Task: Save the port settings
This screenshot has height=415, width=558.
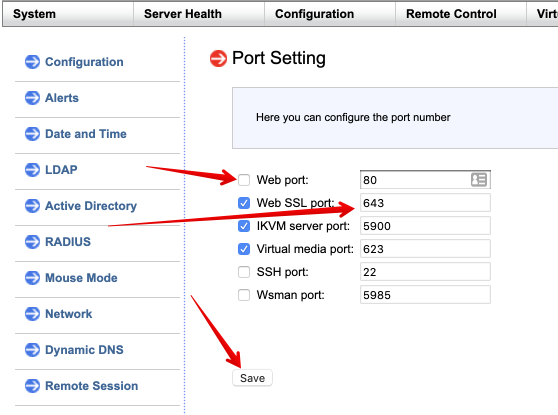Action: [252, 378]
